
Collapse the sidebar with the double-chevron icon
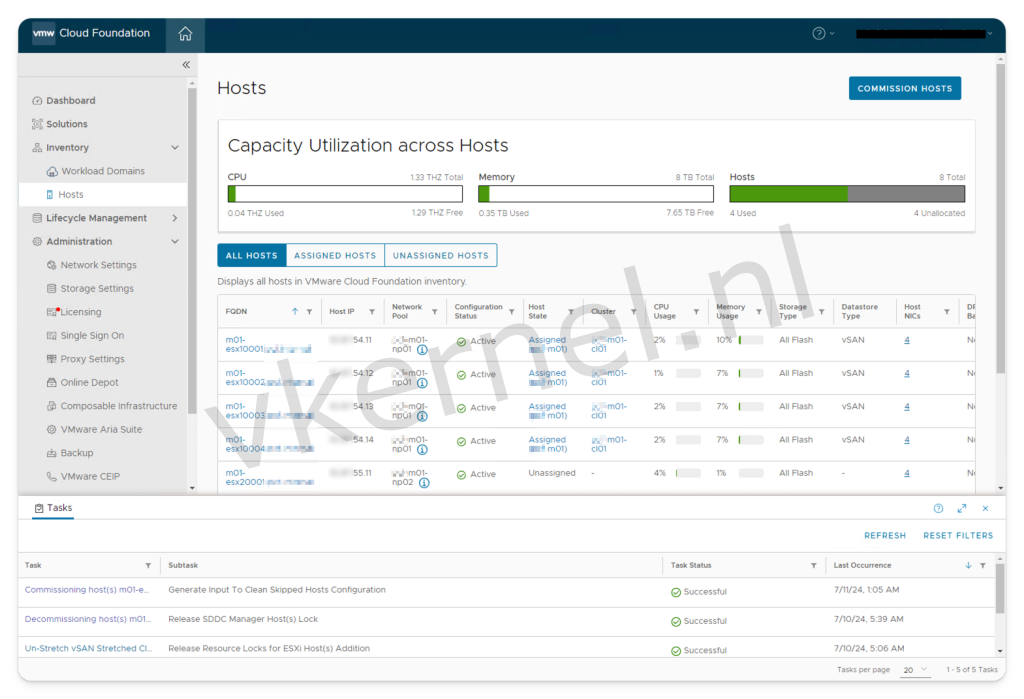(x=186, y=65)
